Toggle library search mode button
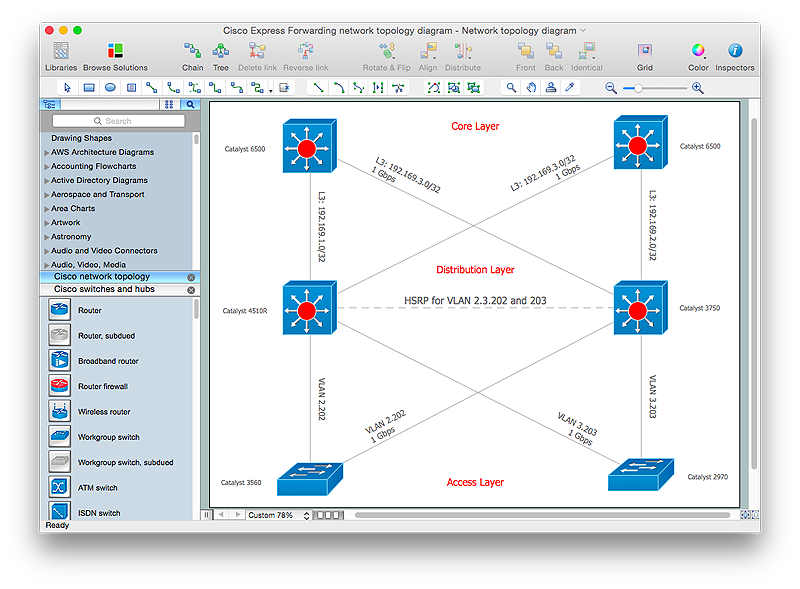This screenshot has height=589, width=800. point(190,105)
